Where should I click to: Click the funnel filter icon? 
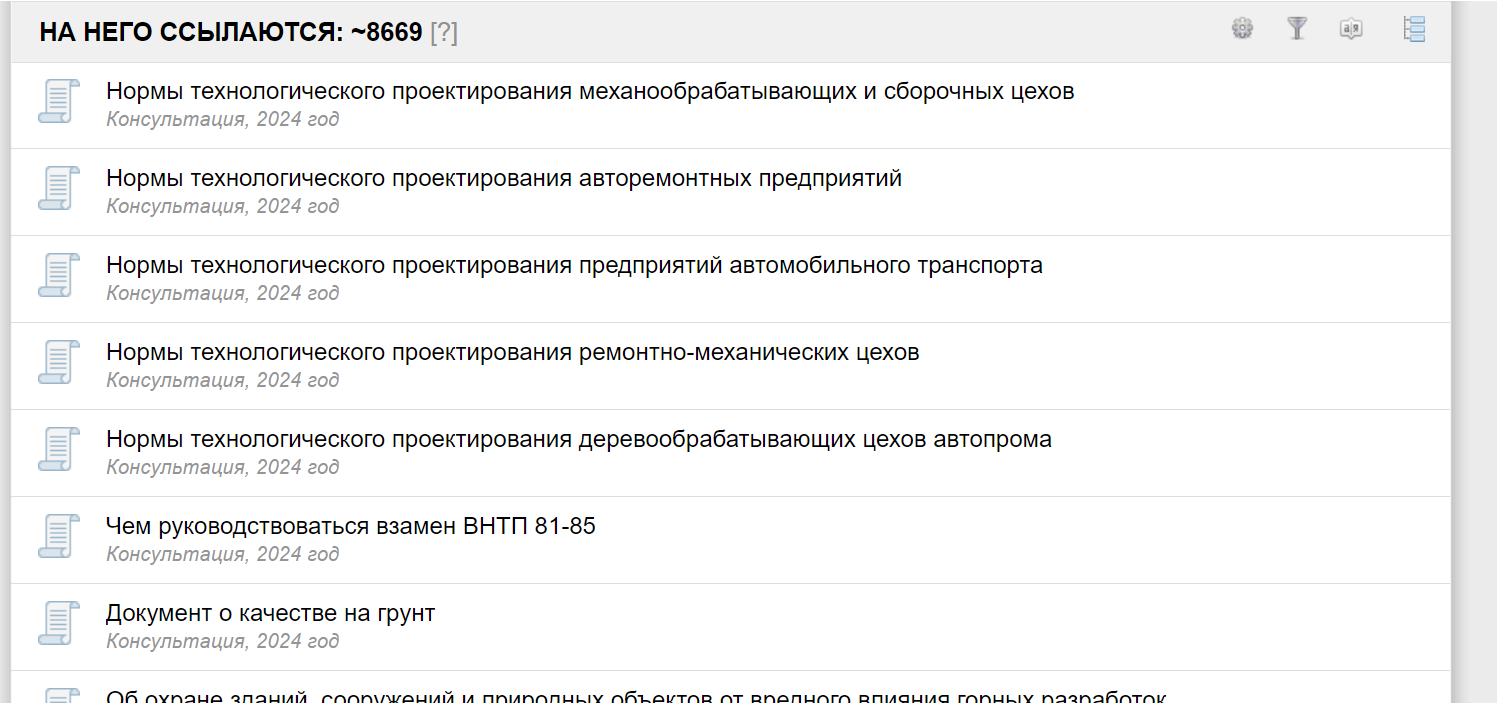(1297, 28)
